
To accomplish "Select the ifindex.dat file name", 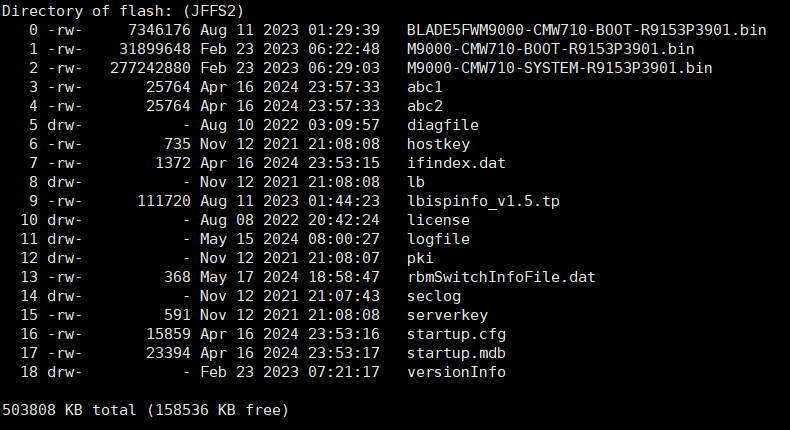I will [451, 163].
